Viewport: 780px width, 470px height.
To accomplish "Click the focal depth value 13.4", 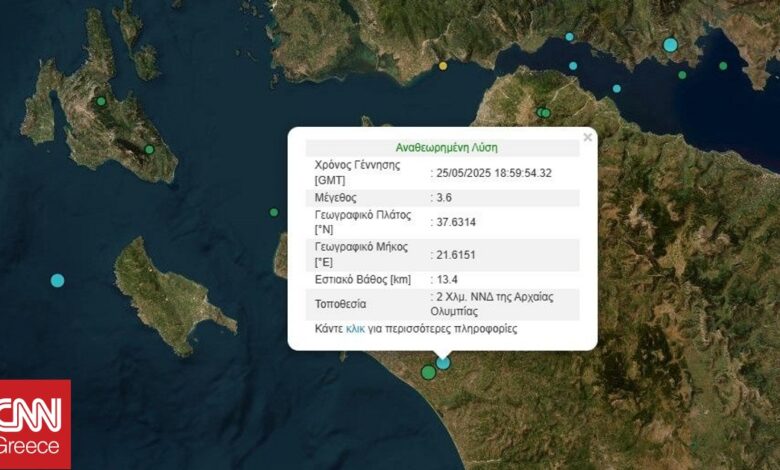I will 447,279.
